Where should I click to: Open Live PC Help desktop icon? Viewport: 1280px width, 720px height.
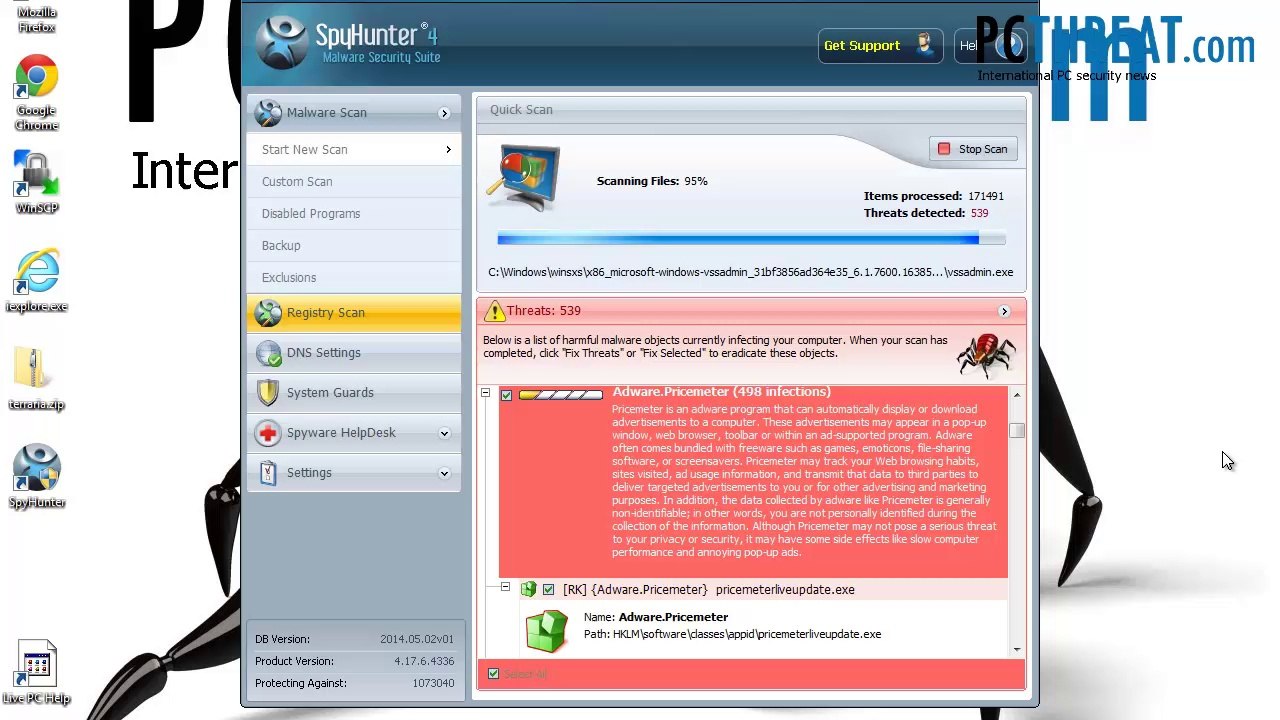37,673
